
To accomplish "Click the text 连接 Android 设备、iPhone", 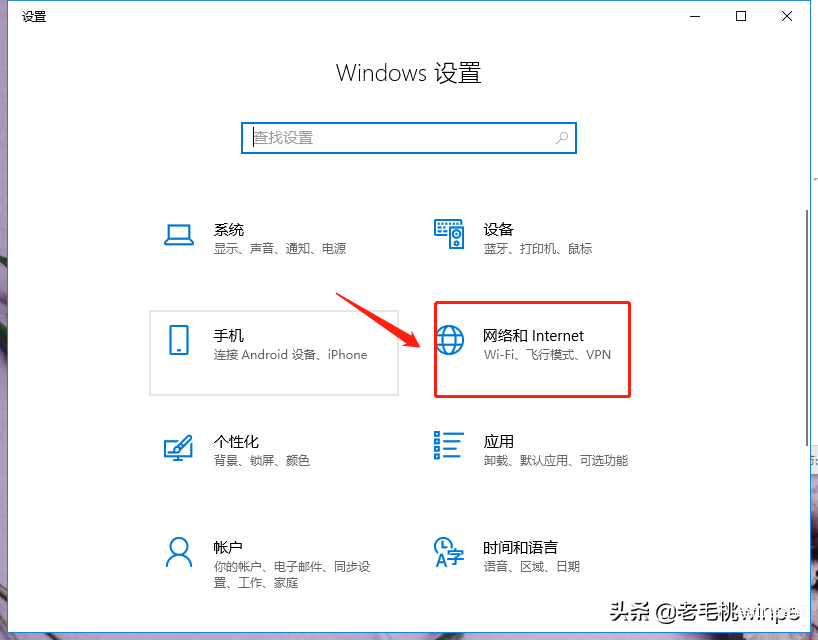I will pyautogui.click(x=291, y=355).
